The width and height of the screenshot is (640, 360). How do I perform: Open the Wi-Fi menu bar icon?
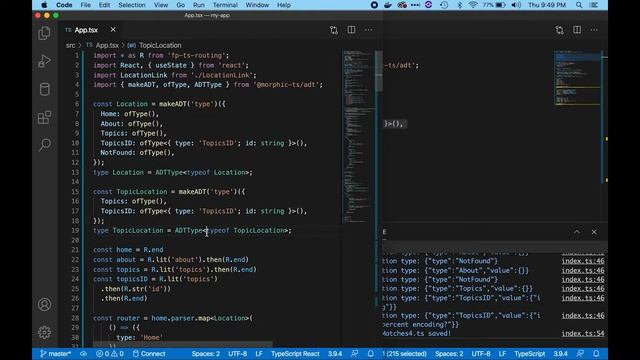pyautogui.click(x=473, y=5)
